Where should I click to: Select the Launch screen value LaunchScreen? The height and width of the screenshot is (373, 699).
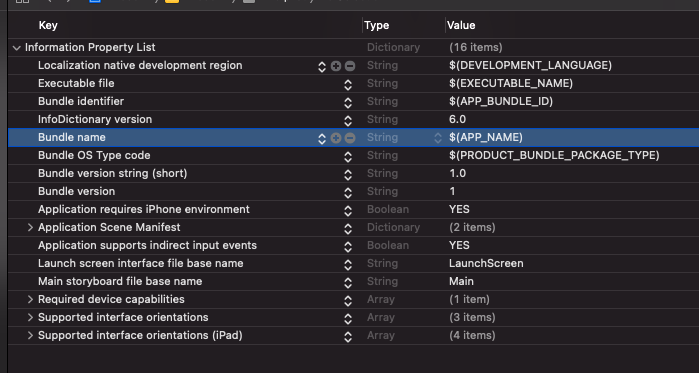click(x=486, y=263)
